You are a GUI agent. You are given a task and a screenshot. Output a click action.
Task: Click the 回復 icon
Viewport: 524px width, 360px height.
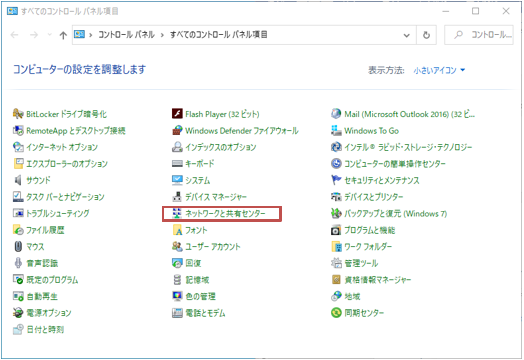click(177, 263)
